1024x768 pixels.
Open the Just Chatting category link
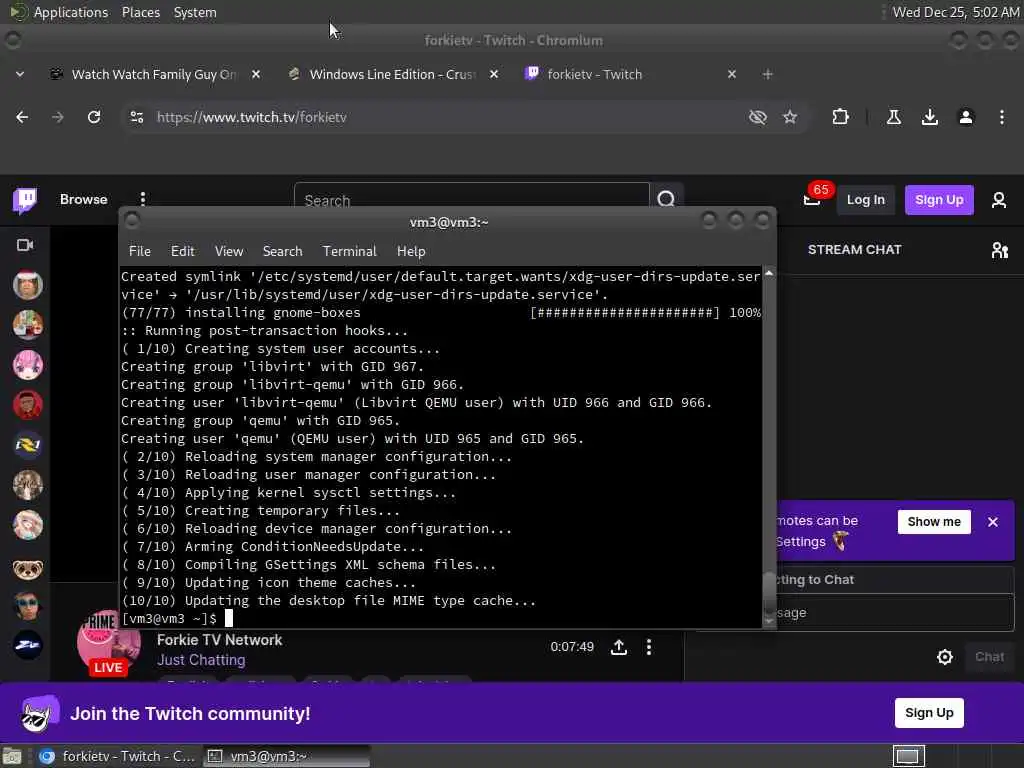[201, 660]
